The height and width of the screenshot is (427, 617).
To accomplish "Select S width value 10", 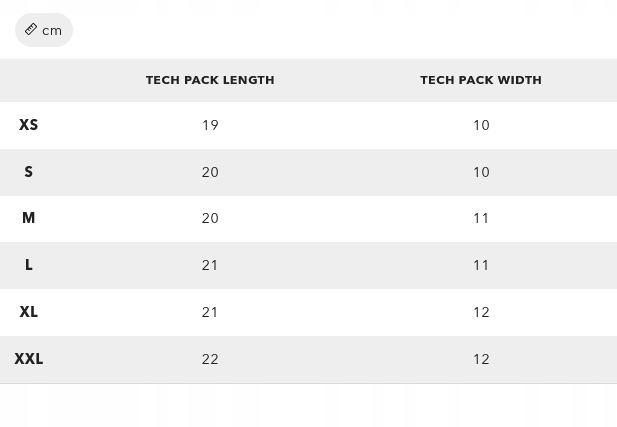I will tap(481, 172).
